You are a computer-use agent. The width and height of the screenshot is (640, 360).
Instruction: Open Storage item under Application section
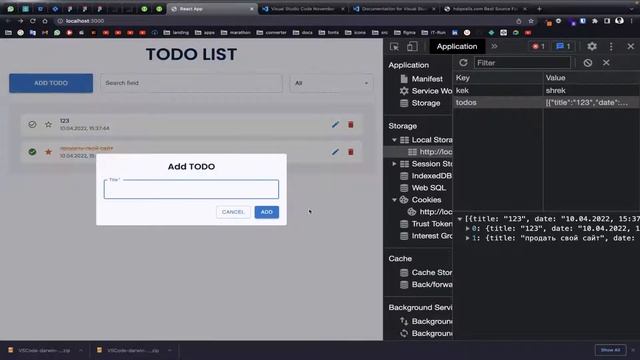click(420, 103)
